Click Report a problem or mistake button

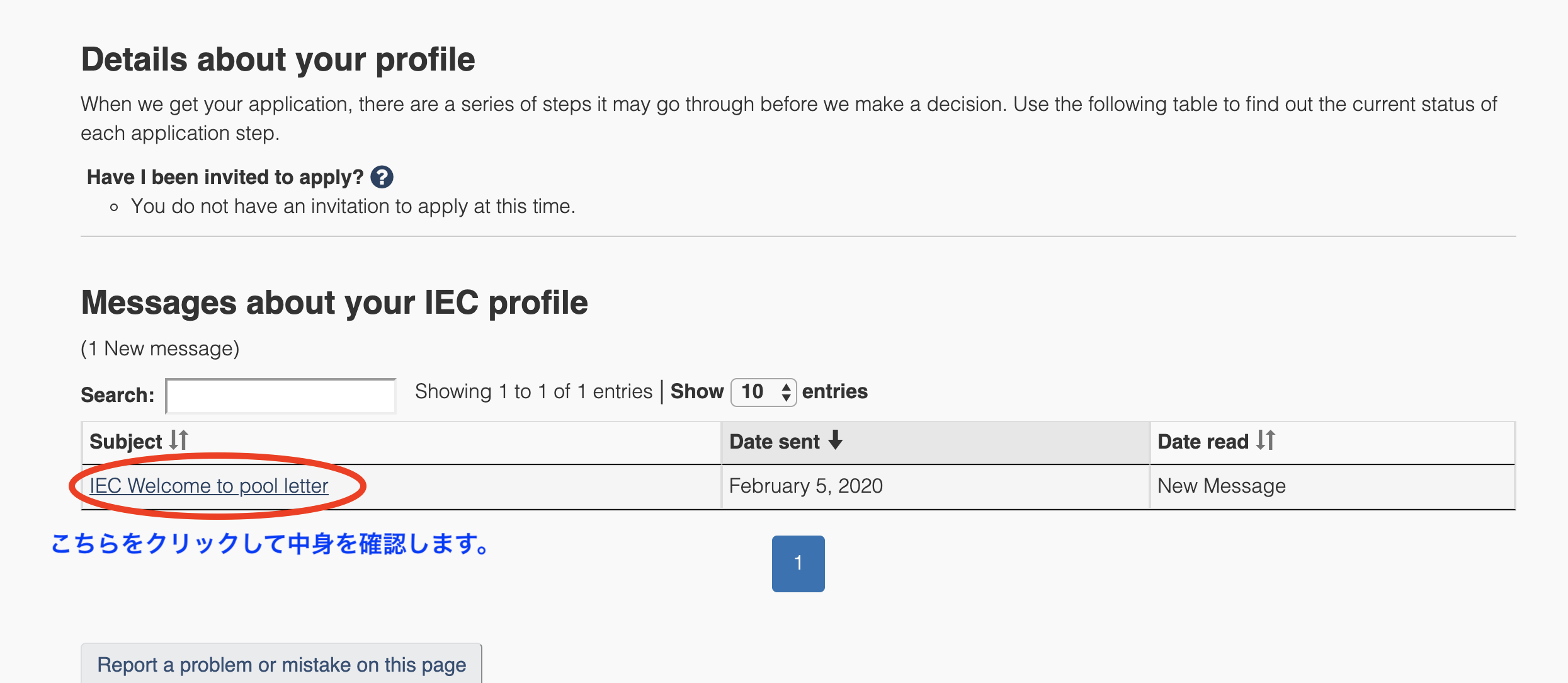coord(281,664)
